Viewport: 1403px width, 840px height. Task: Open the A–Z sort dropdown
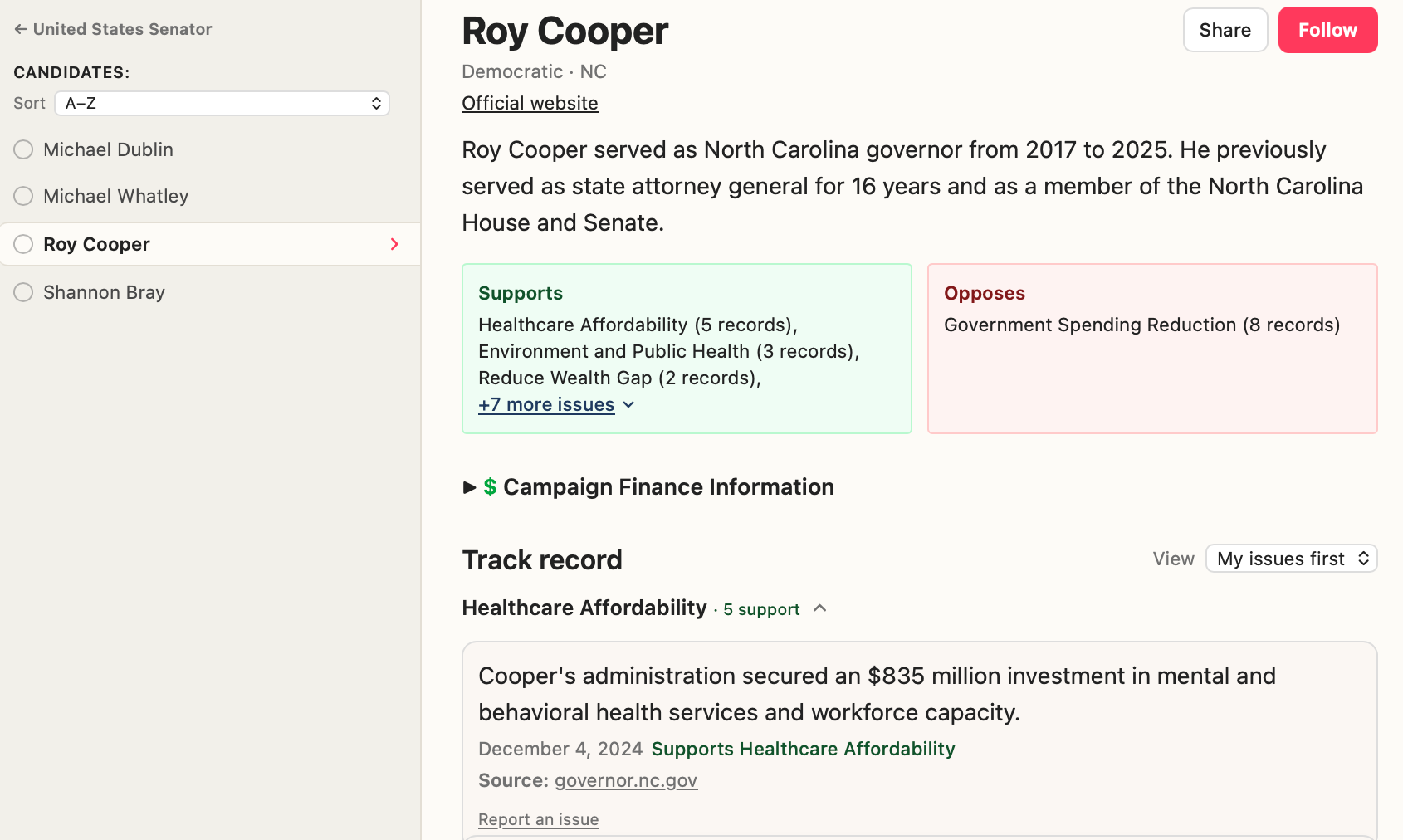click(222, 103)
